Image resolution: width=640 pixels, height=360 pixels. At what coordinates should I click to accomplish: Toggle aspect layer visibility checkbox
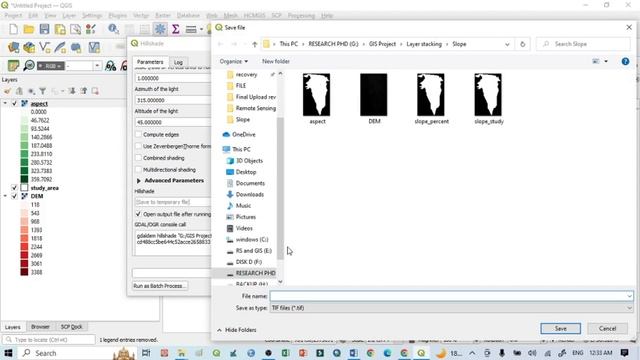click(15, 103)
